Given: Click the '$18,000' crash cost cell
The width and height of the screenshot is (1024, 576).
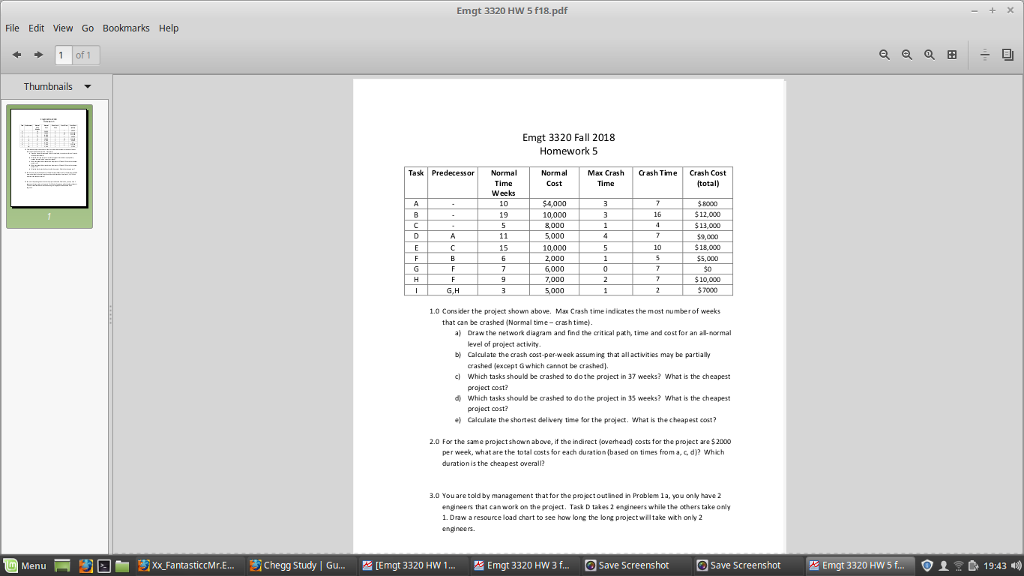Looking at the screenshot, I should tap(707, 248).
